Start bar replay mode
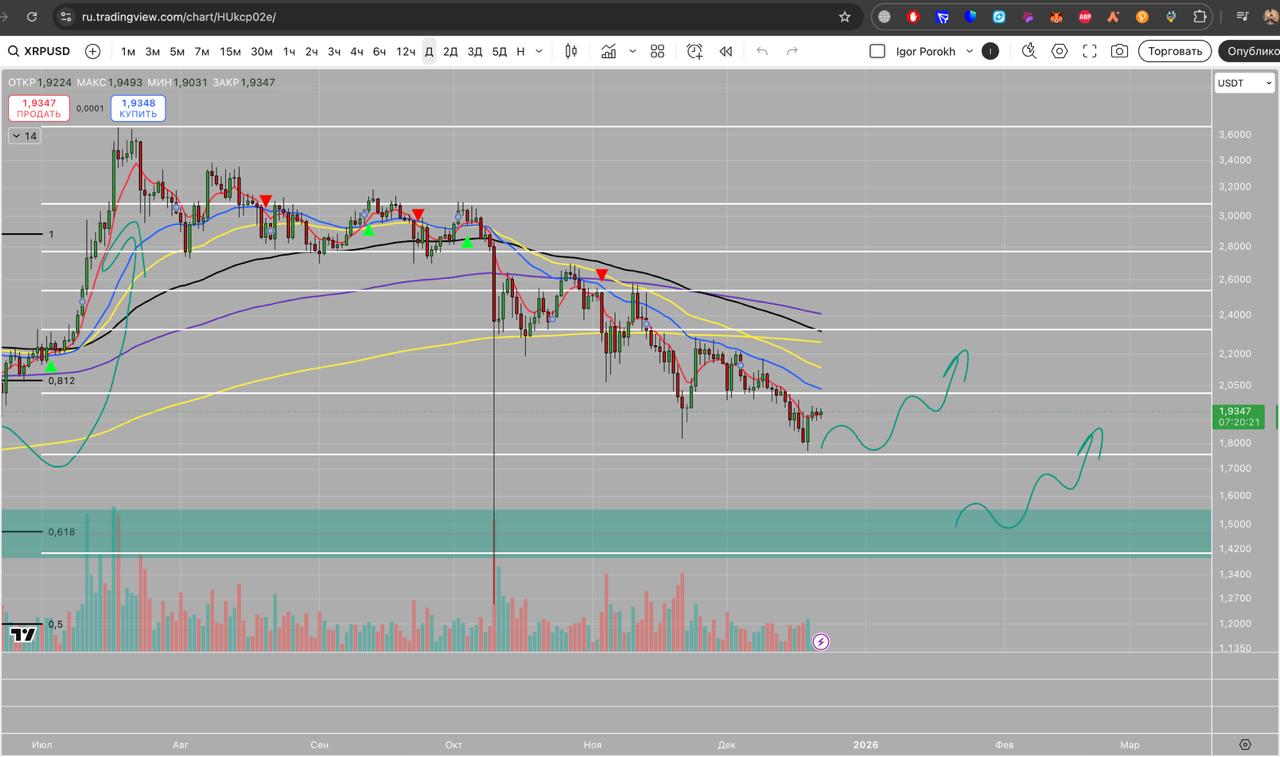 (726, 52)
